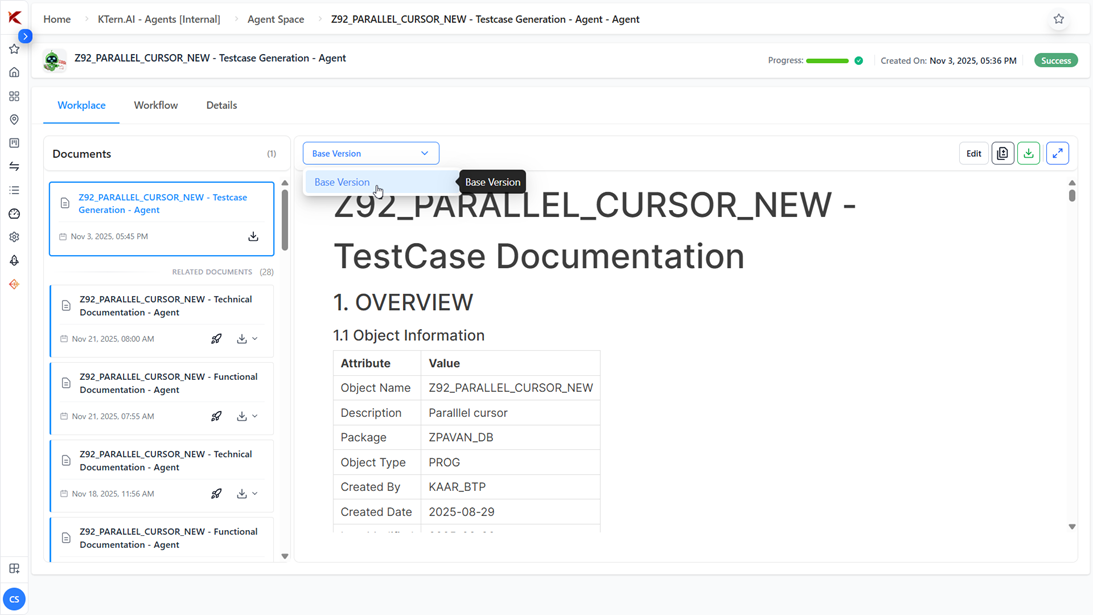Expand the left sidebar with blue arrow
This screenshot has height=615, width=1093.
point(26,36)
